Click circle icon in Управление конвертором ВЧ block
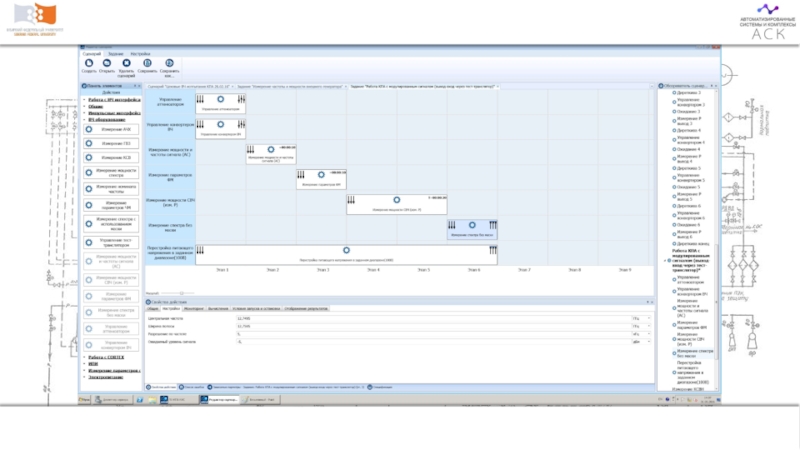The image size is (800, 450). [x=220, y=124]
